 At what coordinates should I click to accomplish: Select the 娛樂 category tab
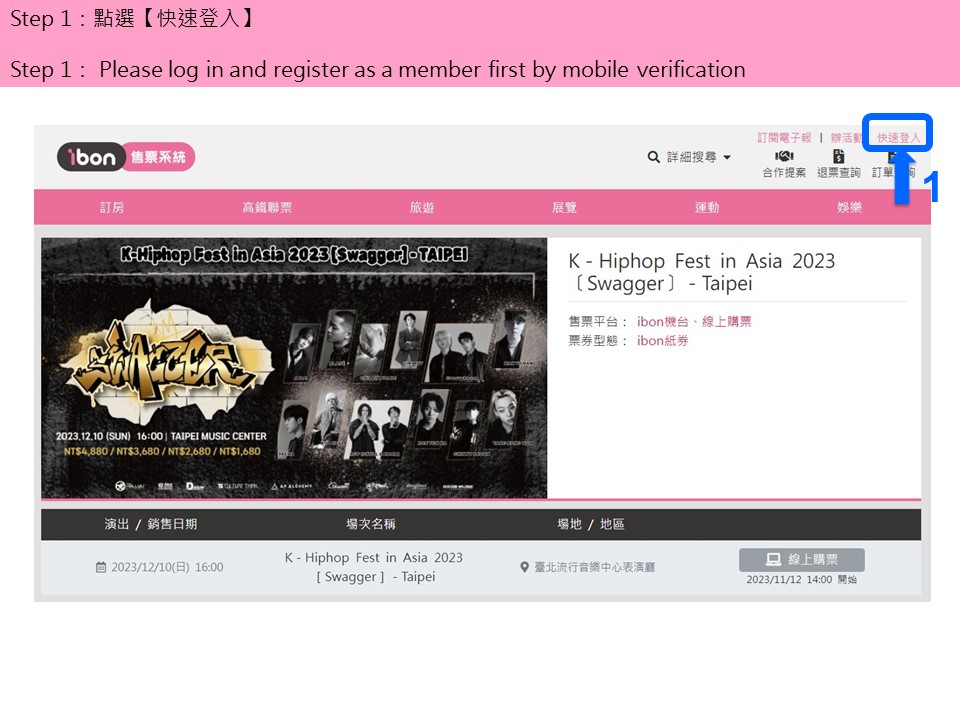click(850, 207)
